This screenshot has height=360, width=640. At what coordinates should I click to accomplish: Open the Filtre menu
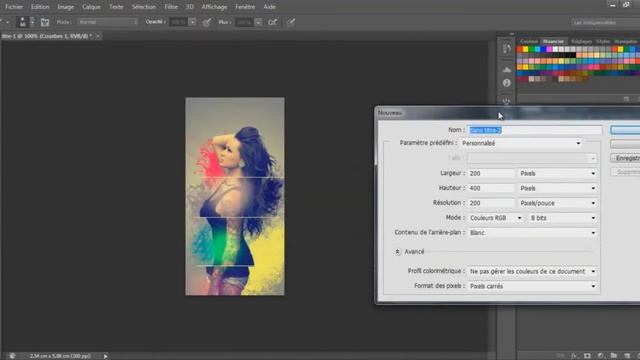[x=171, y=7]
